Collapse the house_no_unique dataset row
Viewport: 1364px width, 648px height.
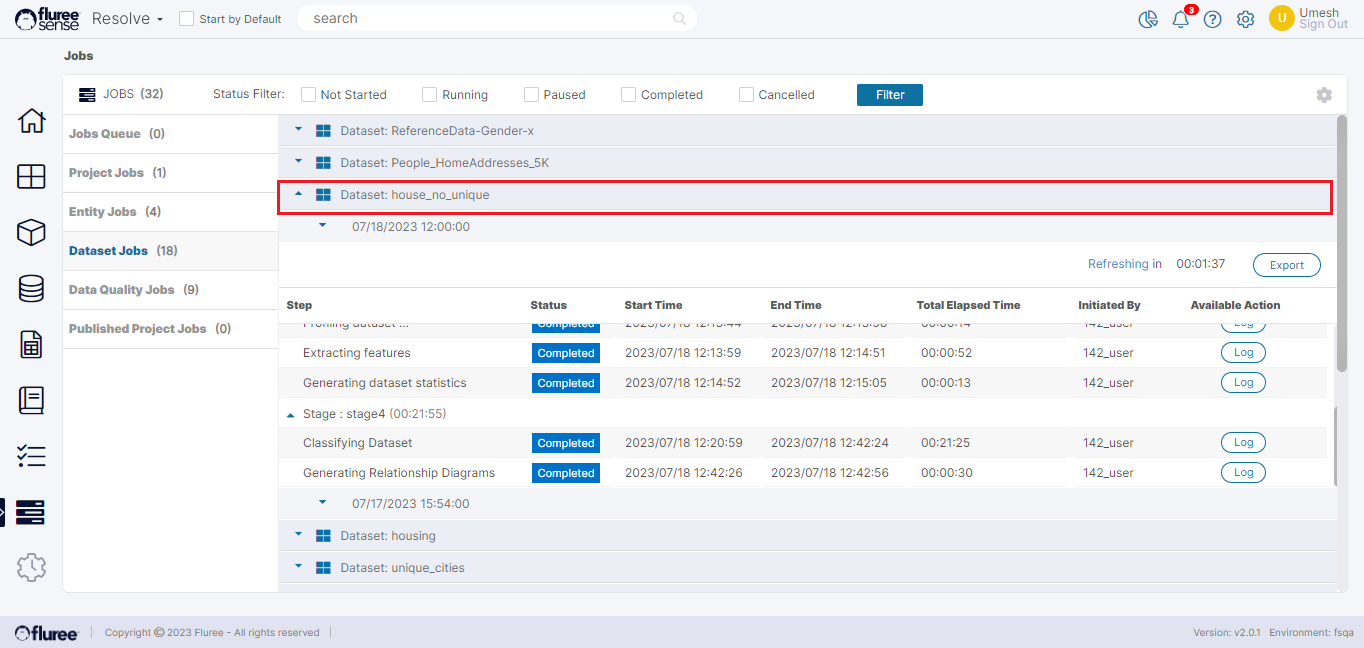tap(299, 194)
